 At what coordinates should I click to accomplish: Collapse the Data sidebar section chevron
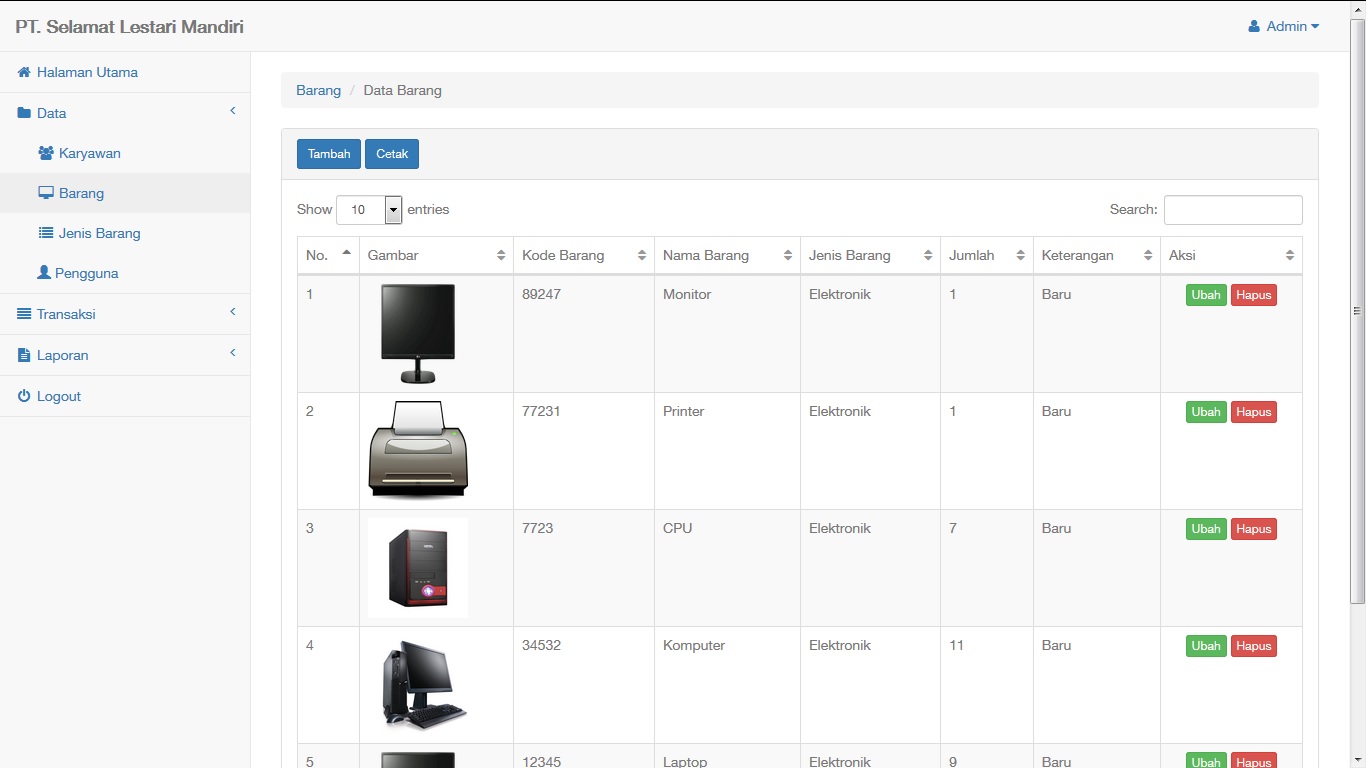point(232,111)
